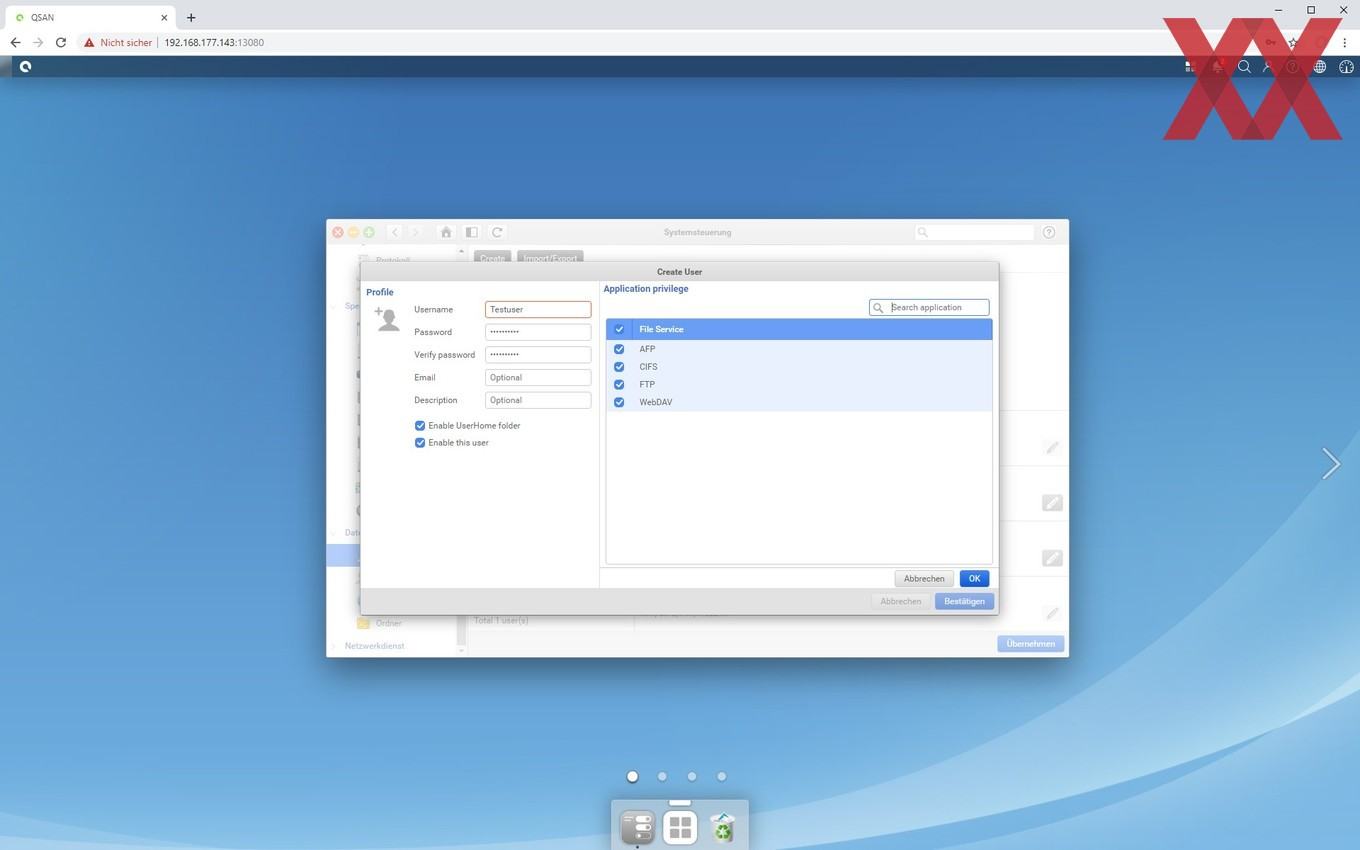Open the dashboard gauge icon in top bar
This screenshot has height=850, width=1360.
[x=1346, y=67]
